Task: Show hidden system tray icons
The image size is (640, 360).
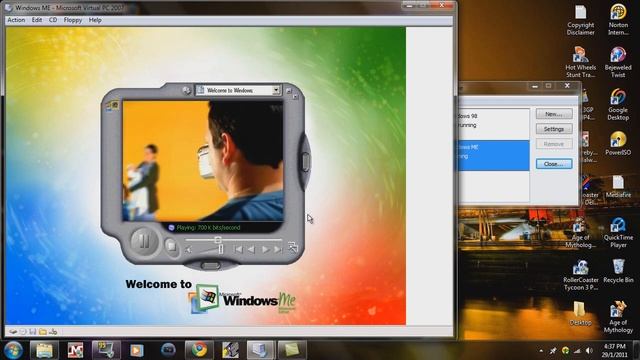Action: 541,351
